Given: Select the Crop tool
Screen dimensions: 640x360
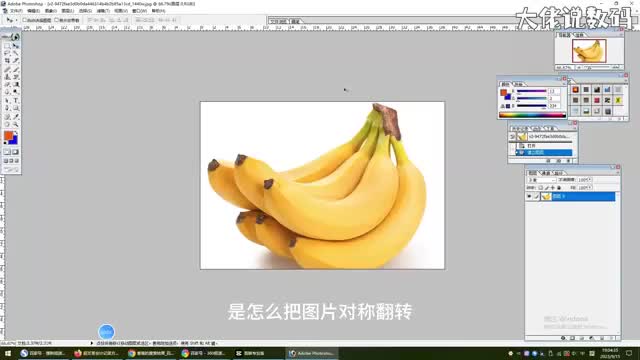Looking at the screenshot, I should (x=7, y=61).
